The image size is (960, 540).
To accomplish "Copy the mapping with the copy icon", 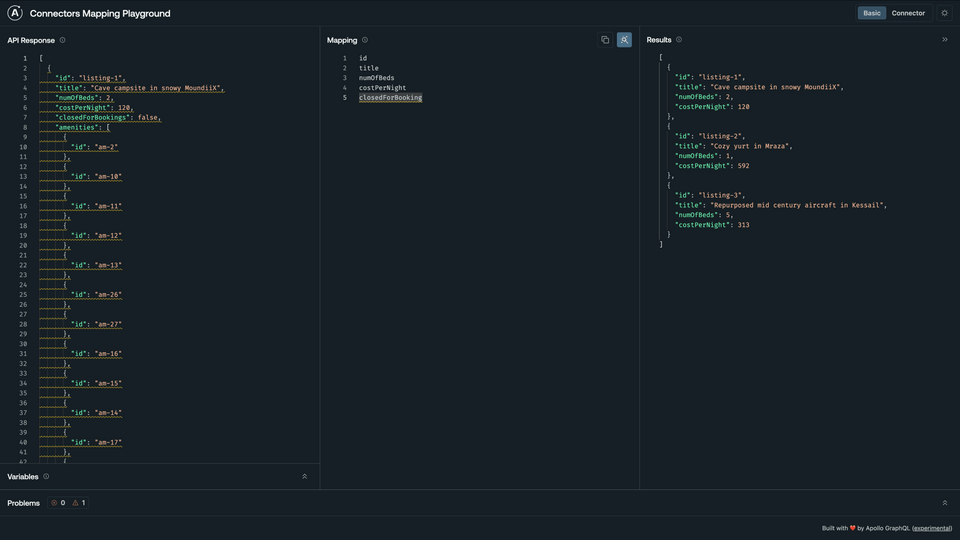I will 605,40.
